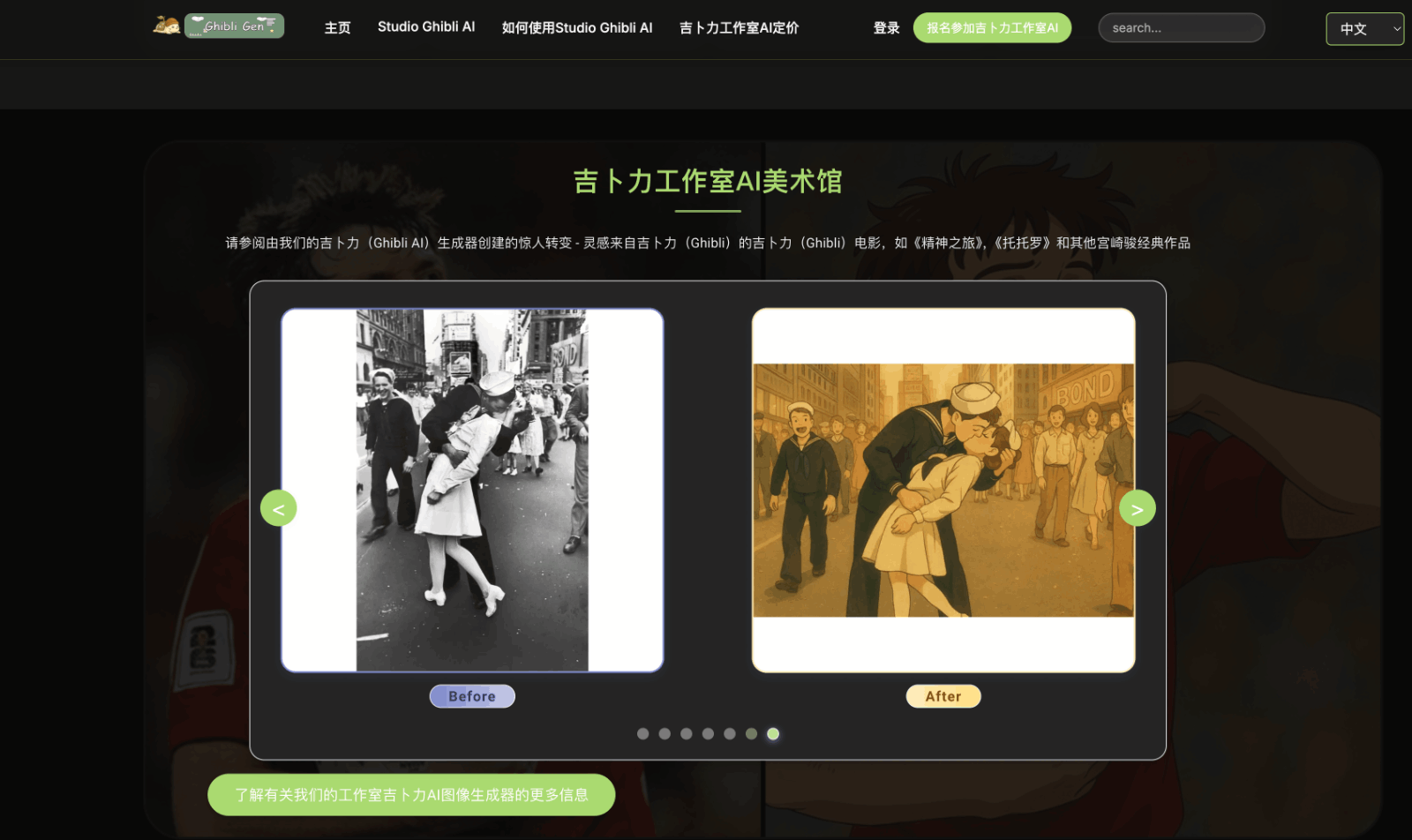
Task: Open 如何使用Studio Ghibli AI page
Action: pyautogui.click(x=577, y=28)
